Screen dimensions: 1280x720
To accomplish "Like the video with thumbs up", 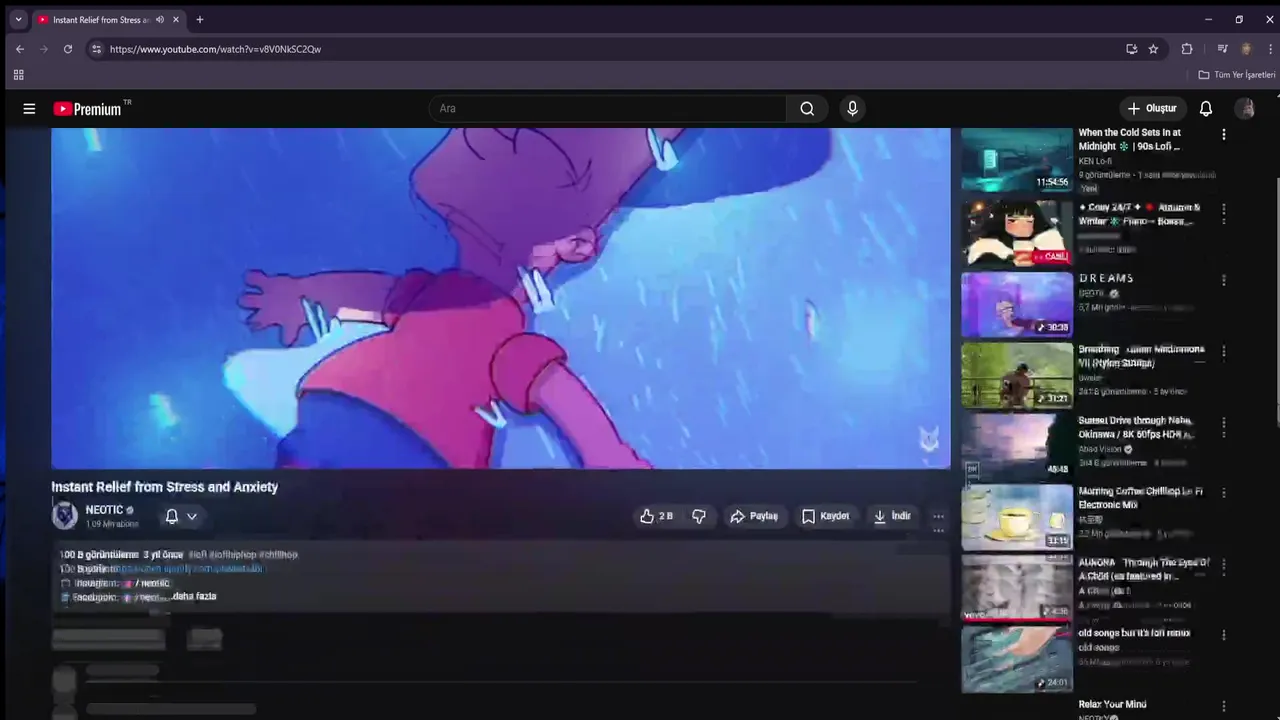I will coord(656,516).
